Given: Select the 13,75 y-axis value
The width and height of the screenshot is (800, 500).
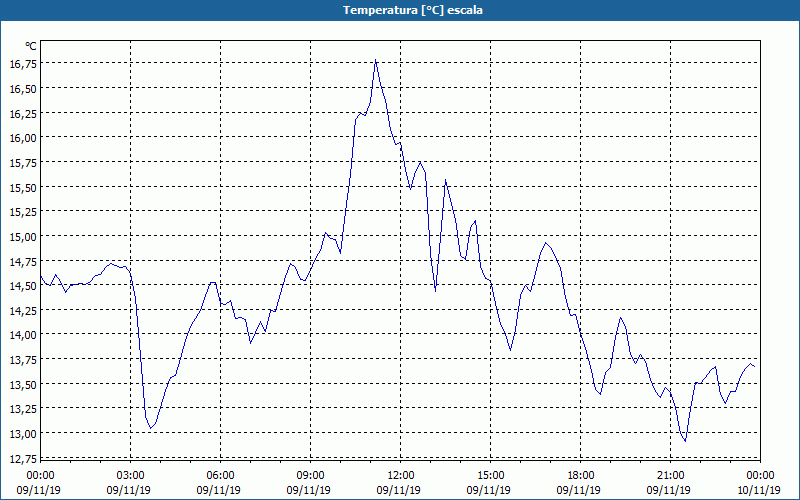Looking at the screenshot, I should coord(23,359).
